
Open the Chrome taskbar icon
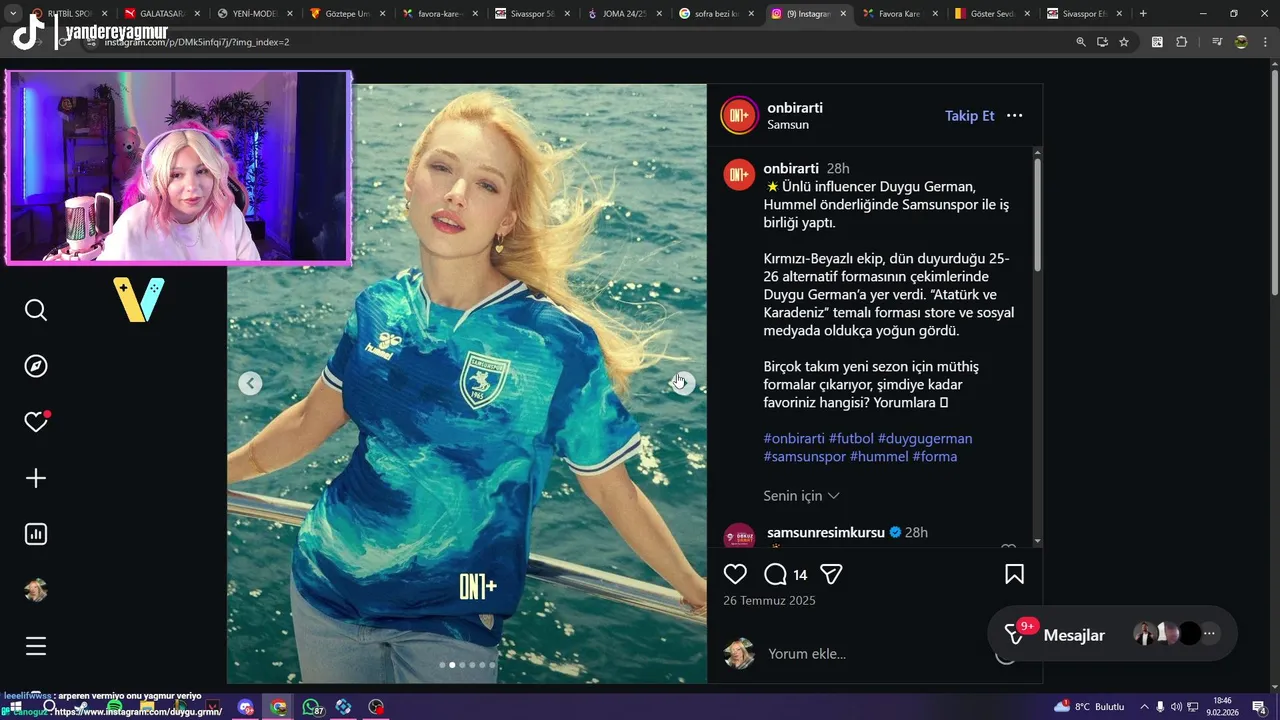pos(279,707)
